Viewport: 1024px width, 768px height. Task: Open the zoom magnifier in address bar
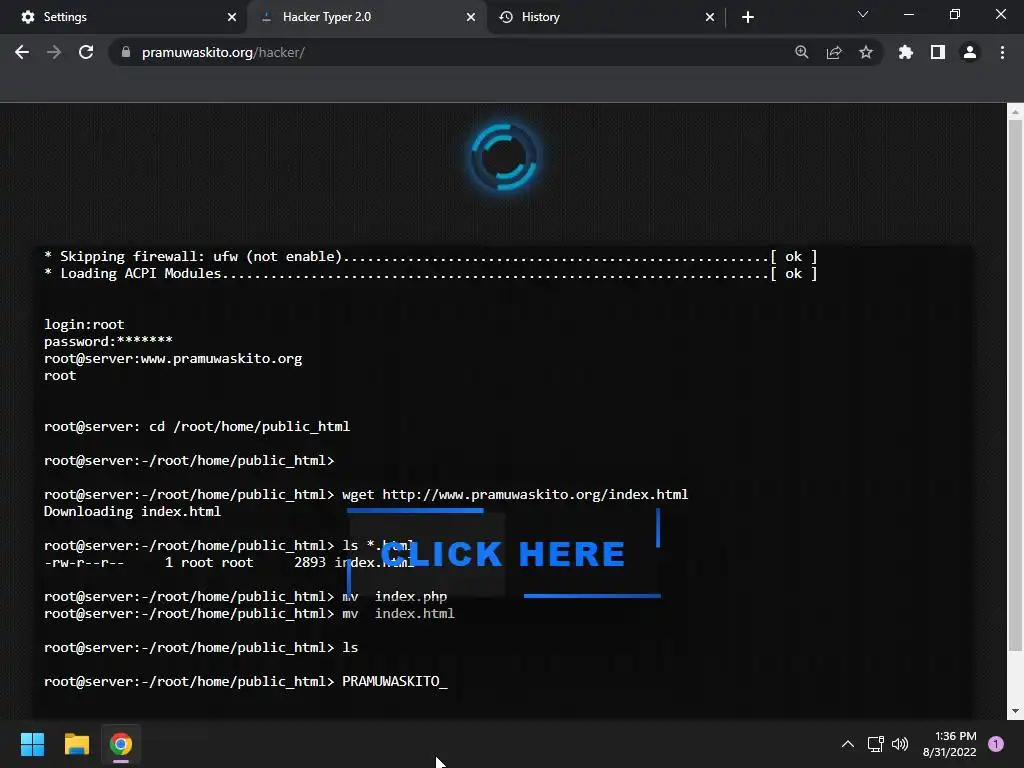(x=802, y=52)
